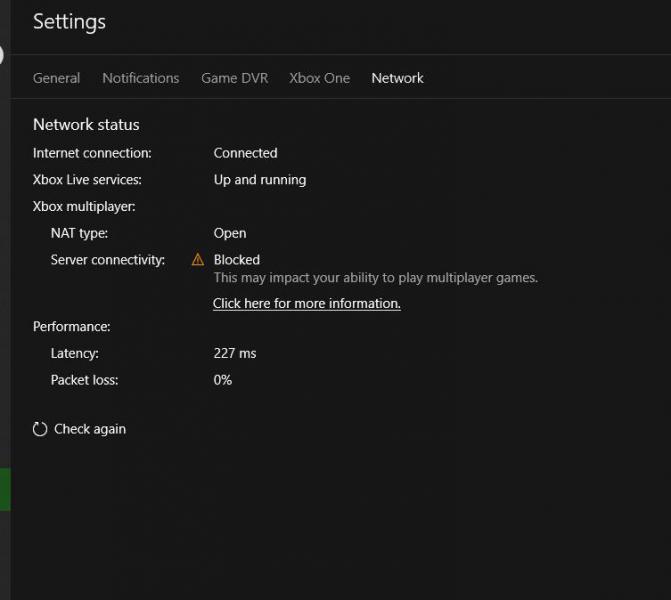
Task: Select the Network tab
Action: (397, 78)
